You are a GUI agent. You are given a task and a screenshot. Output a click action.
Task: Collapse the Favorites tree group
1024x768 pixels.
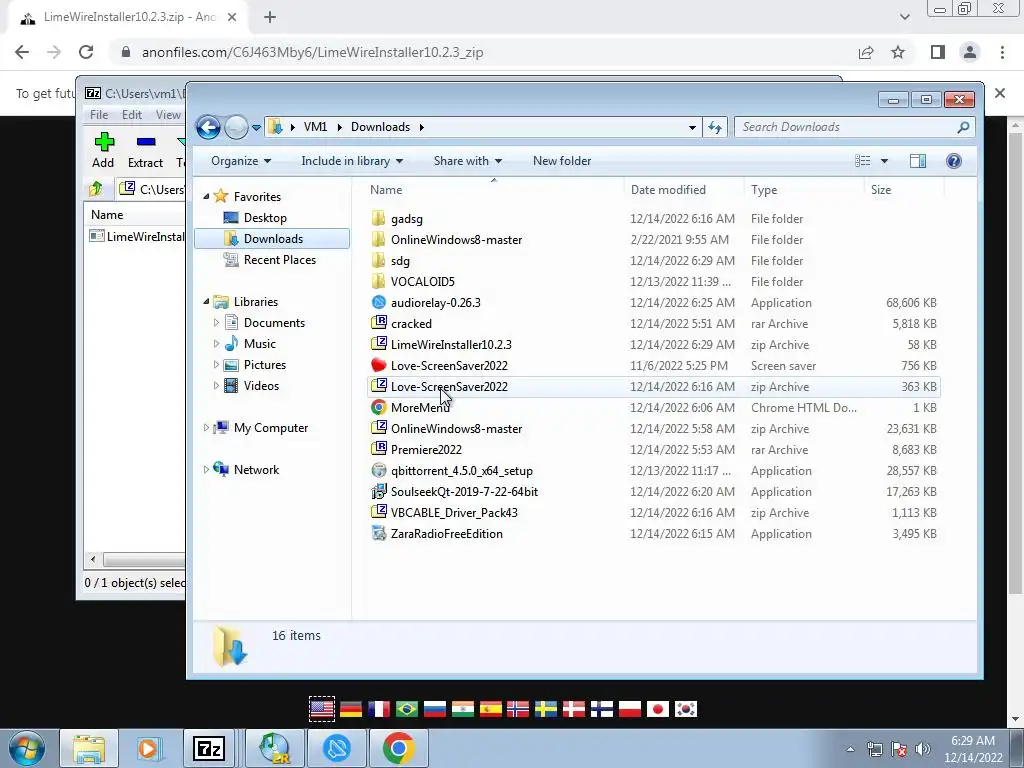[x=206, y=197]
